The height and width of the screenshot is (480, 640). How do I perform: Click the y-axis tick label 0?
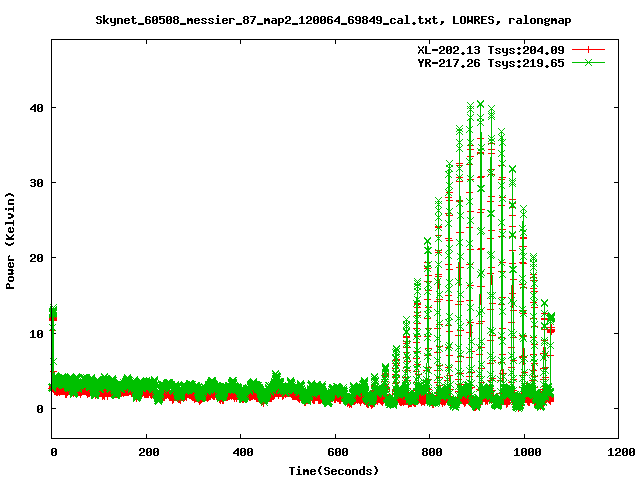40,409
